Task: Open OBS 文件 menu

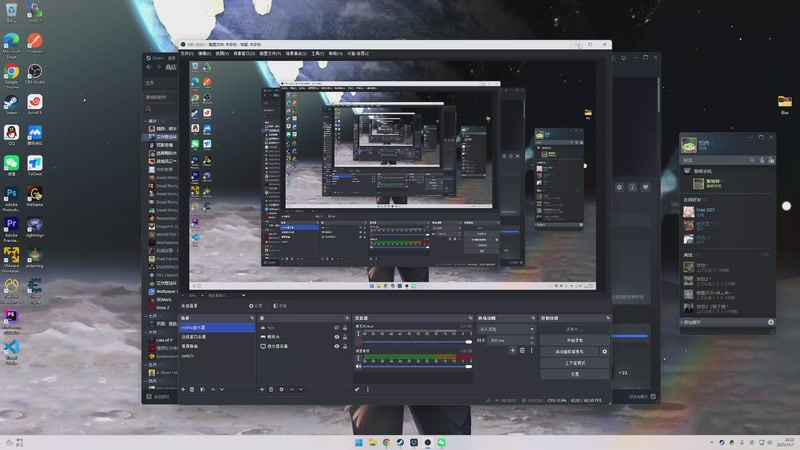Action: point(187,54)
